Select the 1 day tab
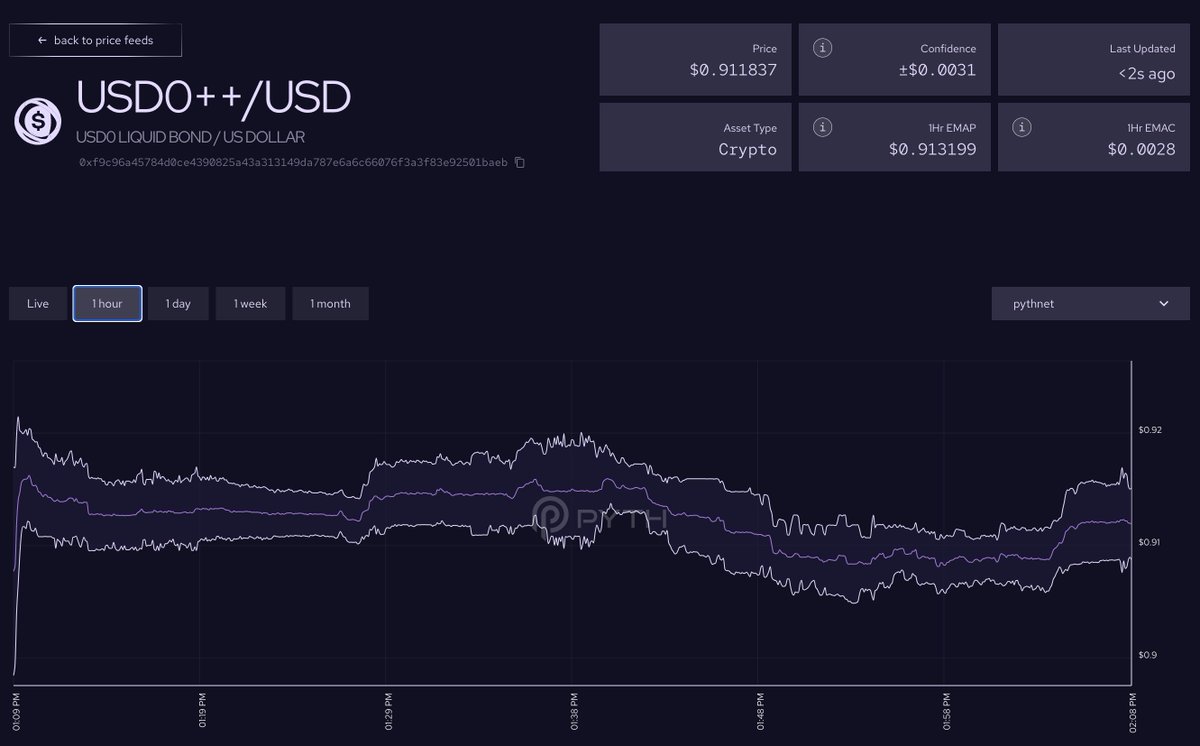1200x746 pixels. (178, 303)
